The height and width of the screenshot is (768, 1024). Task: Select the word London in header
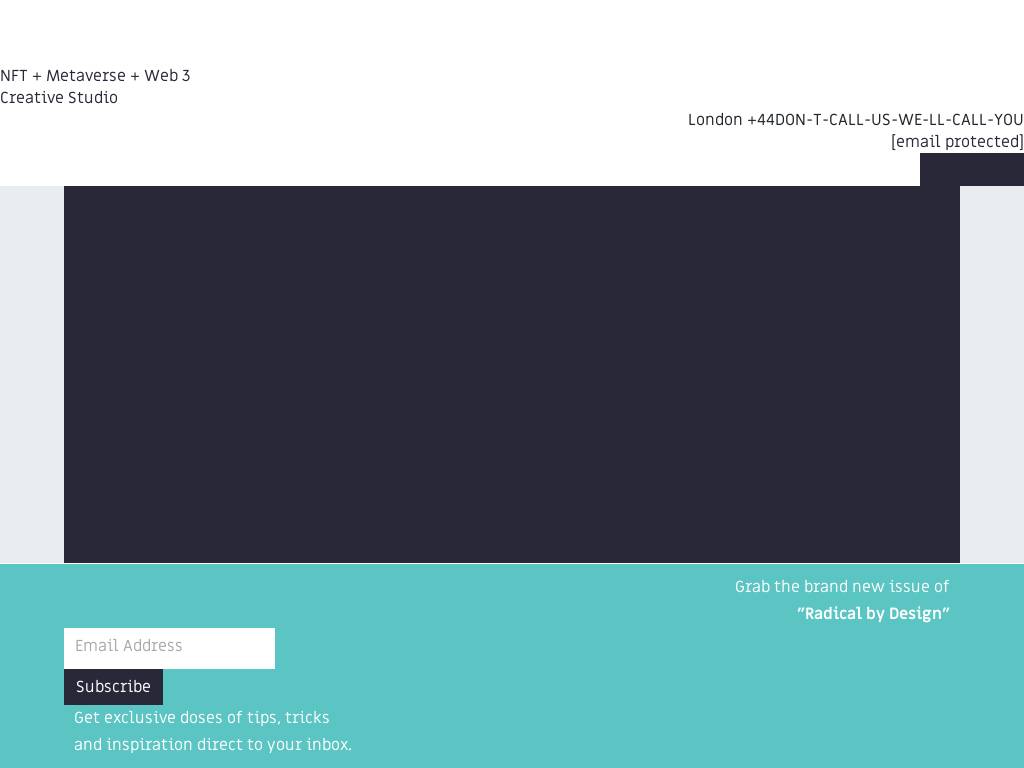(715, 120)
